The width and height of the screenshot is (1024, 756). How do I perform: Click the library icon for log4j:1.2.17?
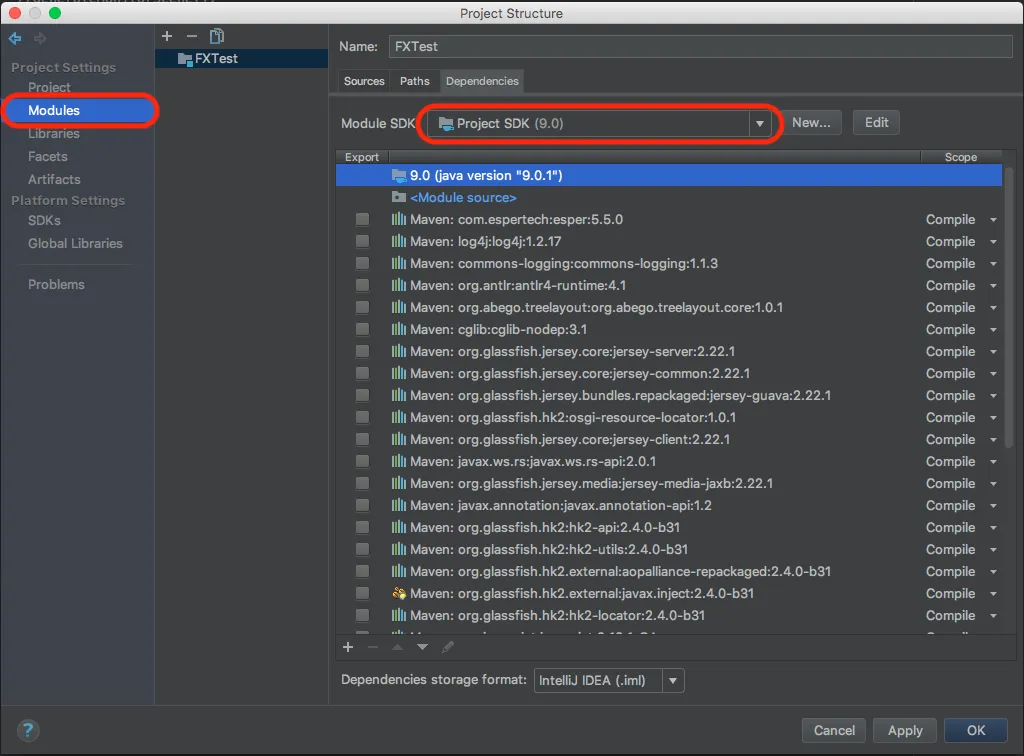point(398,242)
